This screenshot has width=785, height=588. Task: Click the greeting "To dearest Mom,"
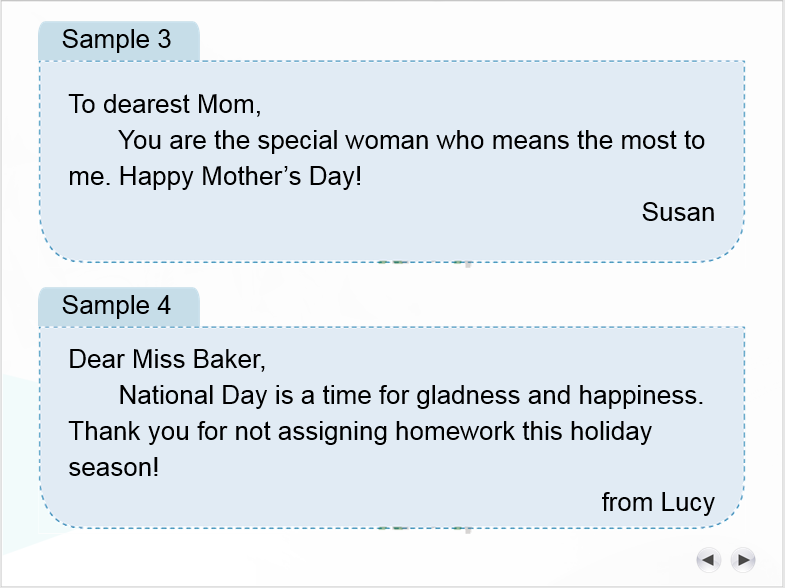pos(165,104)
